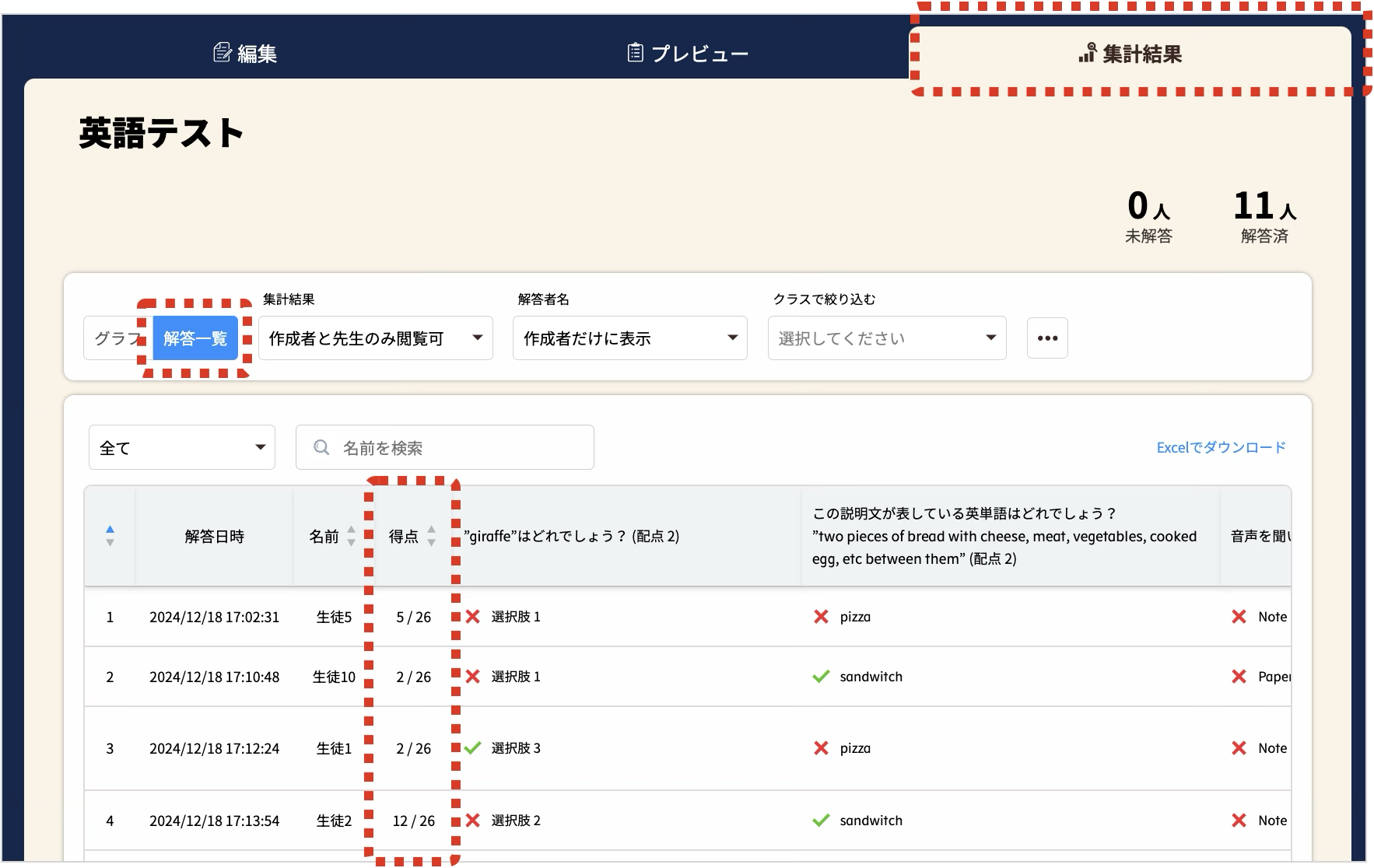Click the score 12 / 26
The width and height of the screenshot is (1374, 868).
tap(413, 821)
